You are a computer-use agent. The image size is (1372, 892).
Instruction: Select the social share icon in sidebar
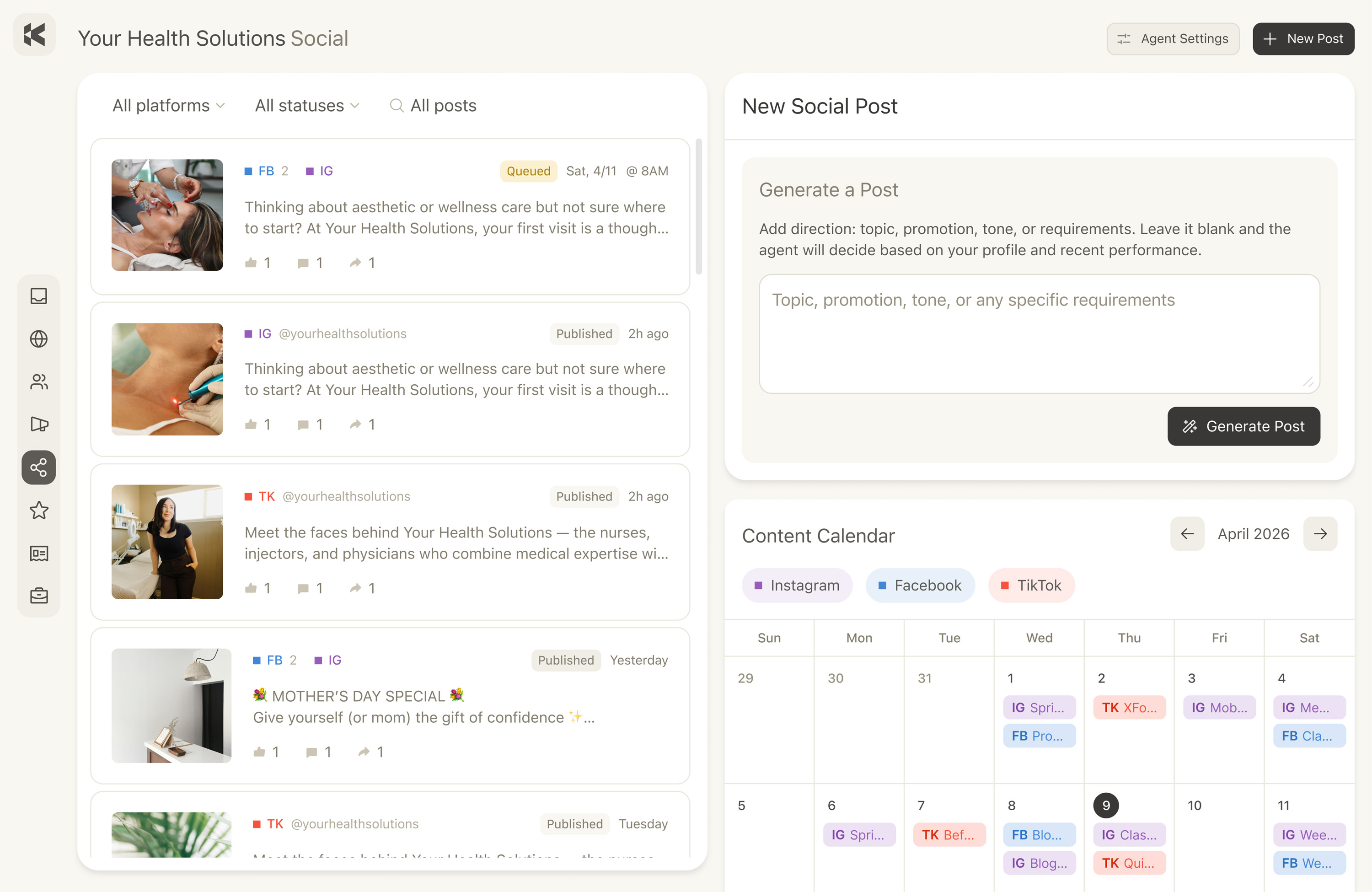tap(38, 467)
